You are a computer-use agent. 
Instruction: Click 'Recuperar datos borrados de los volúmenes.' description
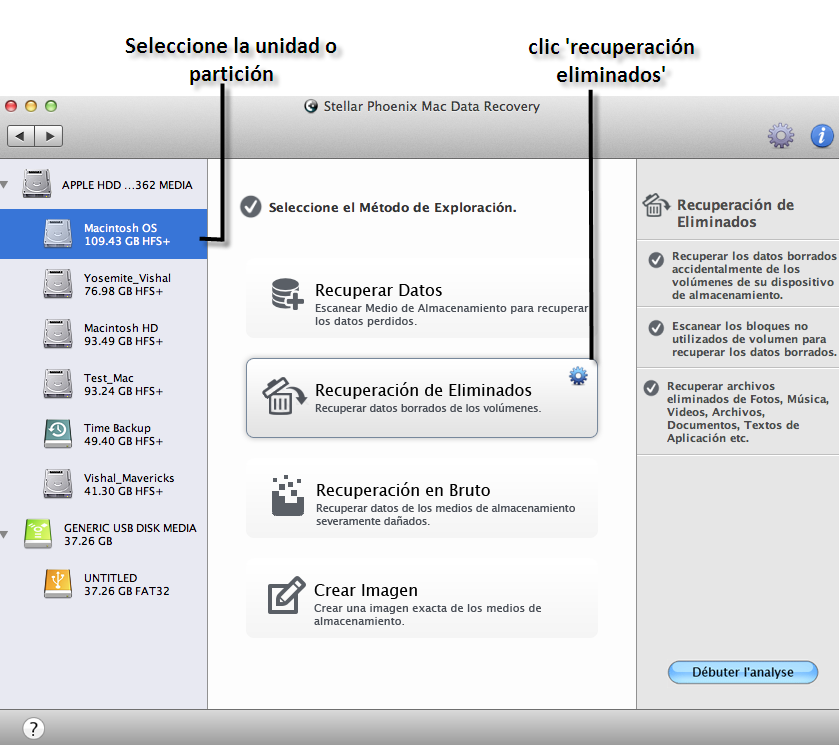428,408
